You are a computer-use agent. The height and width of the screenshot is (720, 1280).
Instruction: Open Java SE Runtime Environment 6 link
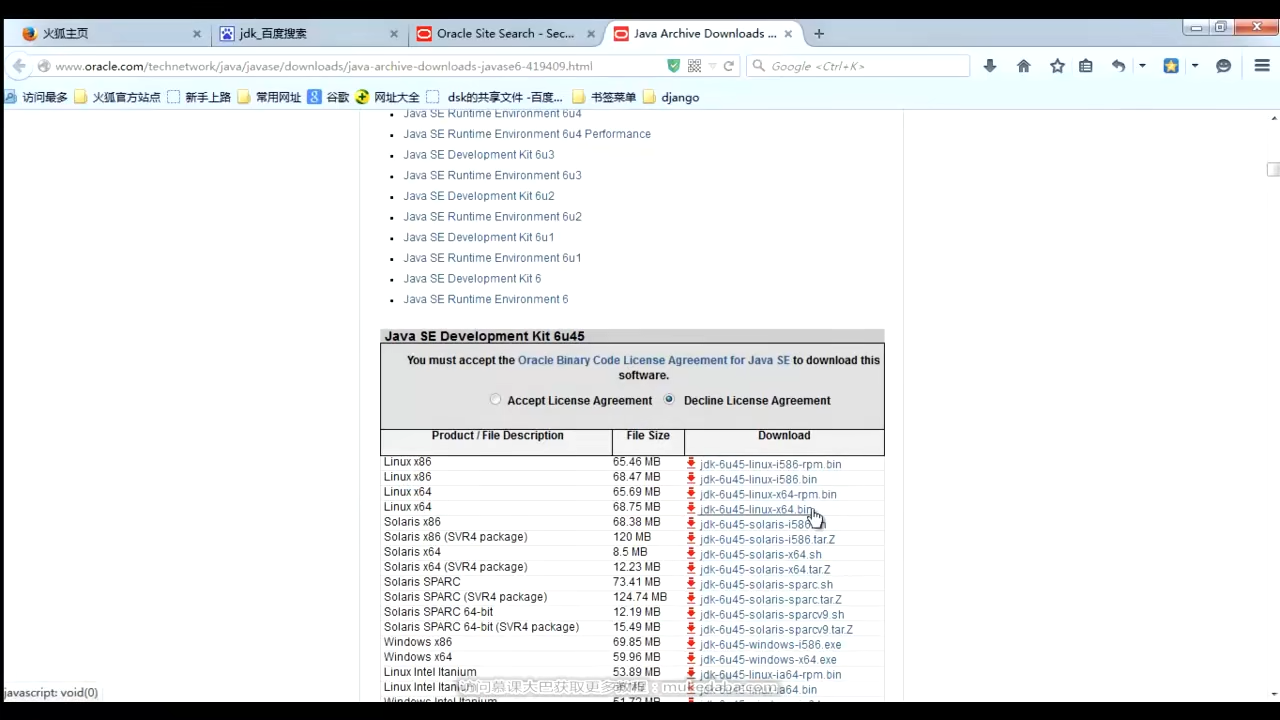pos(485,299)
